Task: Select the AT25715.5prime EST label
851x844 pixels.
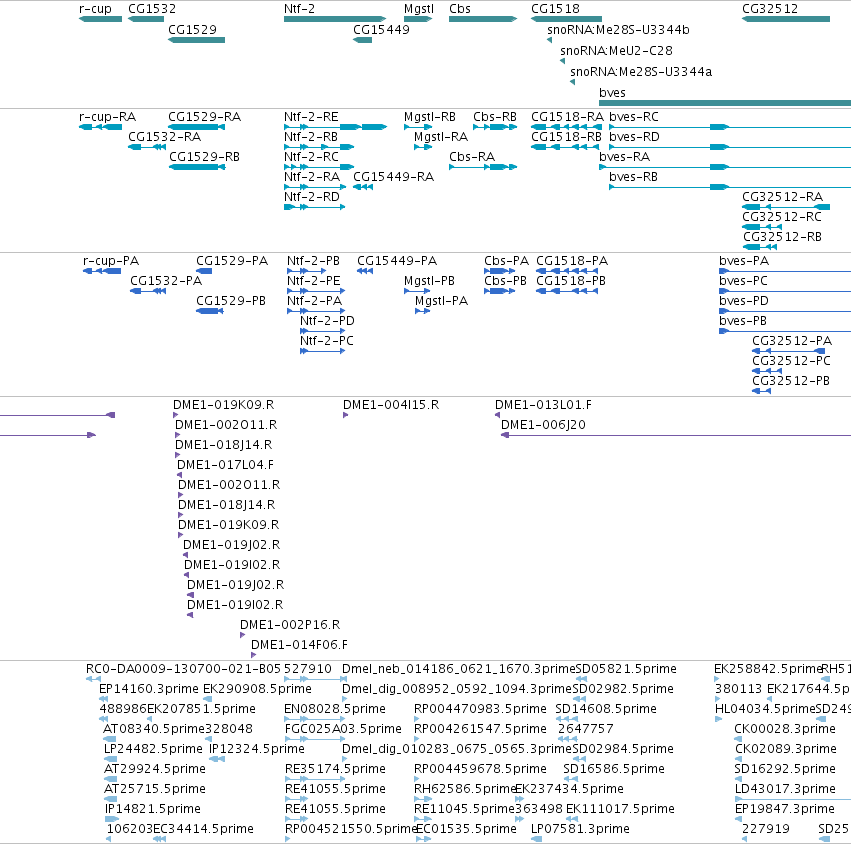Action: point(155,789)
